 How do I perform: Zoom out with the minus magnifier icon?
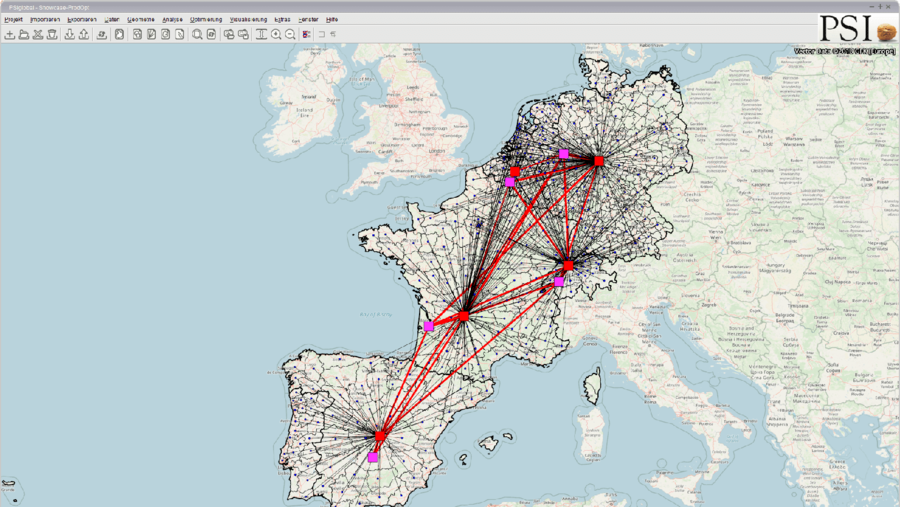click(290, 35)
